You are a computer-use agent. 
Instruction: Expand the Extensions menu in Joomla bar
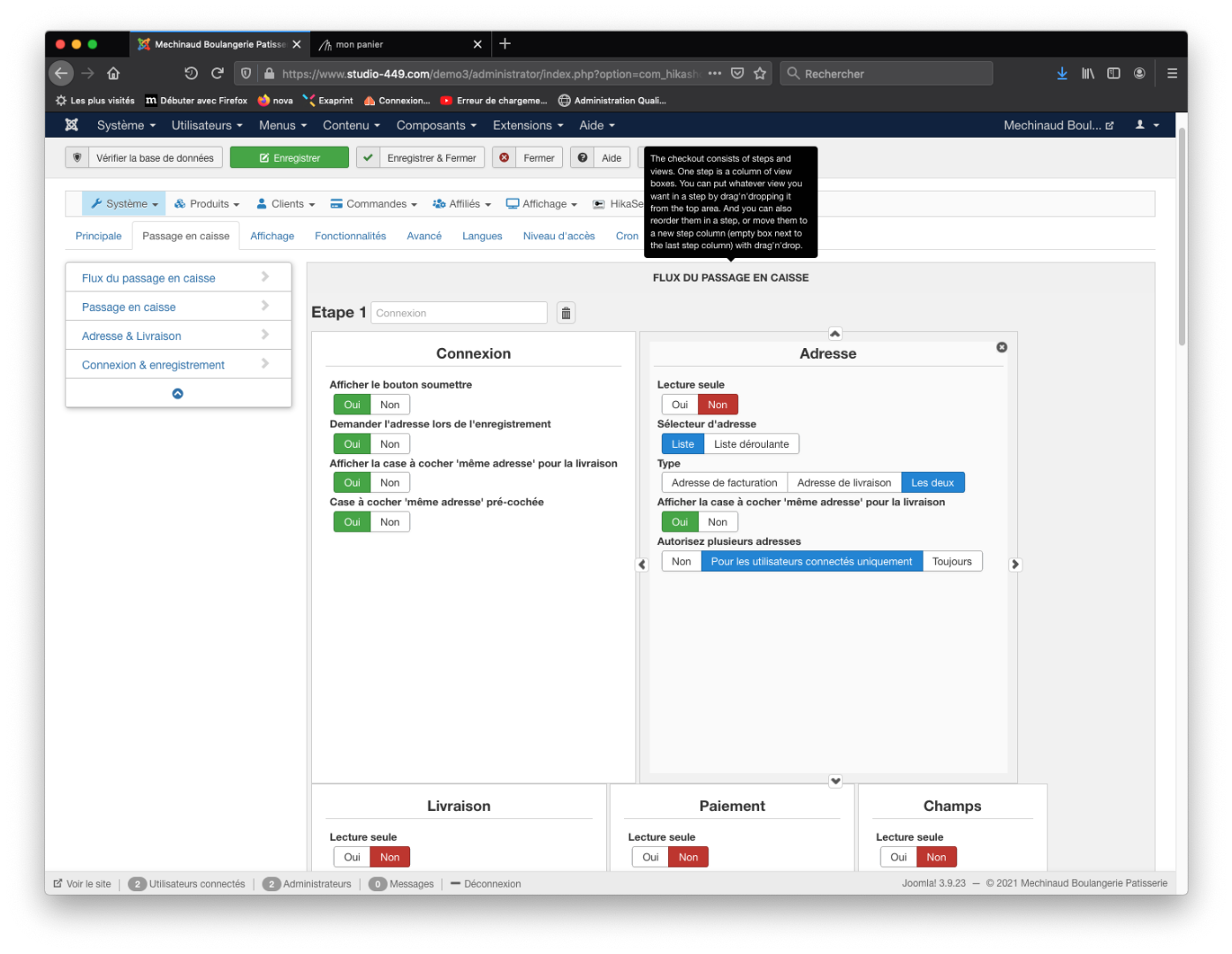[x=528, y=125]
